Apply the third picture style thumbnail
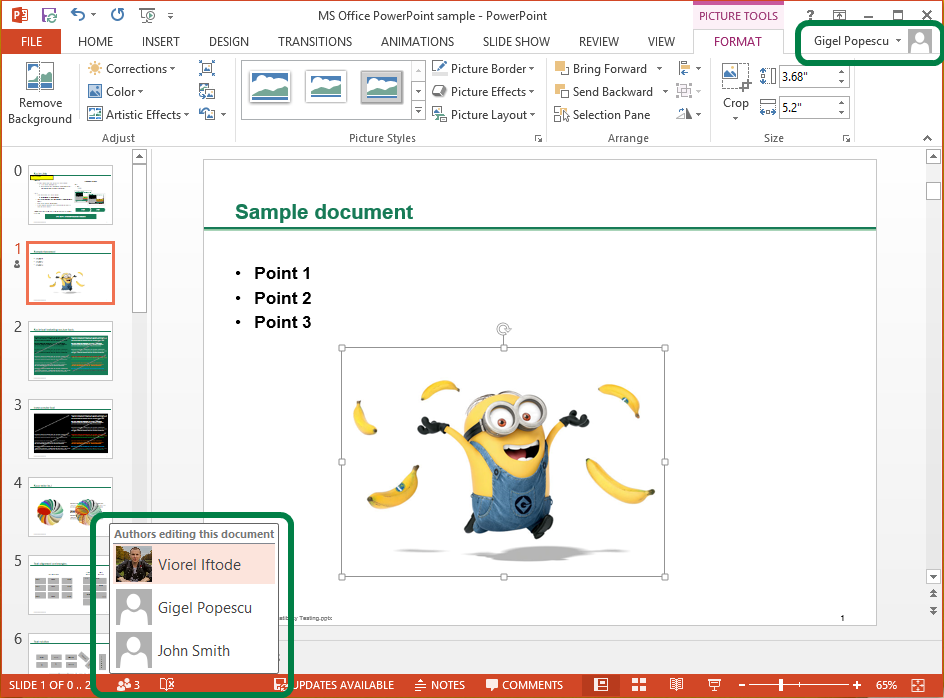The image size is (944, 698). 382,87
